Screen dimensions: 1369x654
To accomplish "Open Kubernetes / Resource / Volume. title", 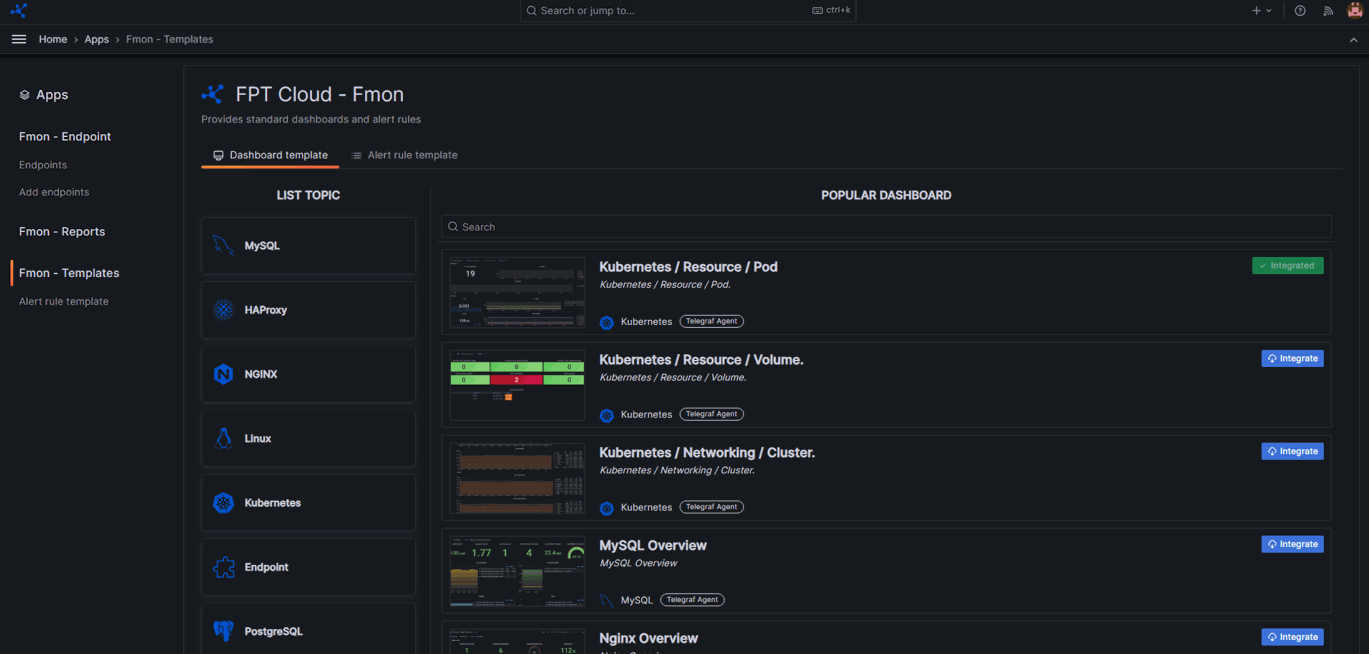I will [701, 360].
